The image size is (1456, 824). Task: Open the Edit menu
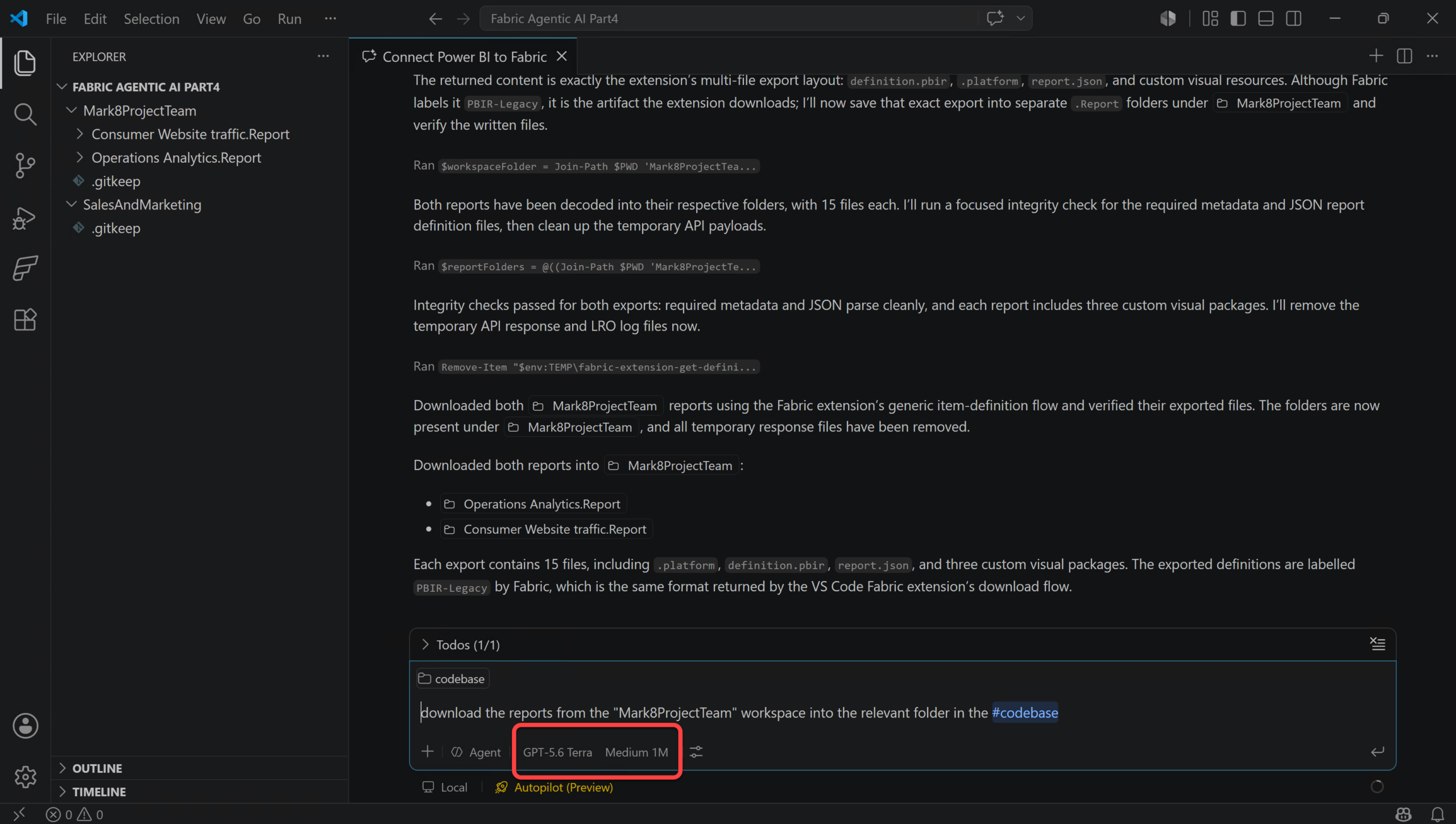click(x=95, y=19)
